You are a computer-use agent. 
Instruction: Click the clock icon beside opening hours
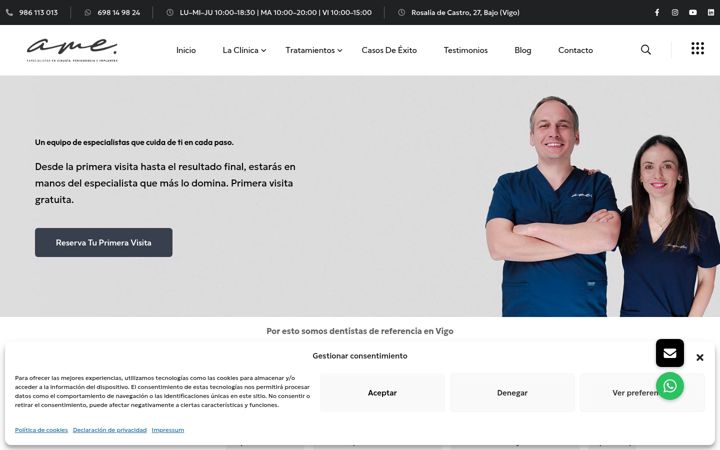coord(170,12)
